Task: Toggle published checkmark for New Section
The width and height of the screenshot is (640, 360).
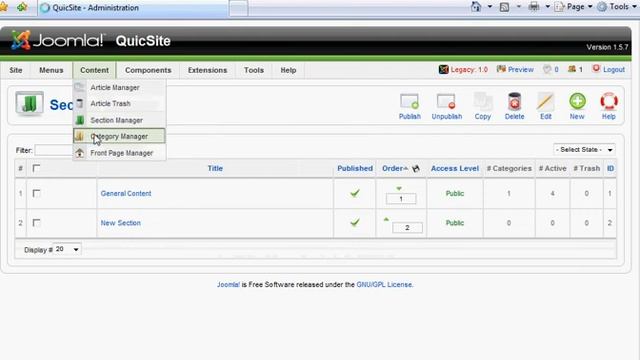Action: [355, 222]
